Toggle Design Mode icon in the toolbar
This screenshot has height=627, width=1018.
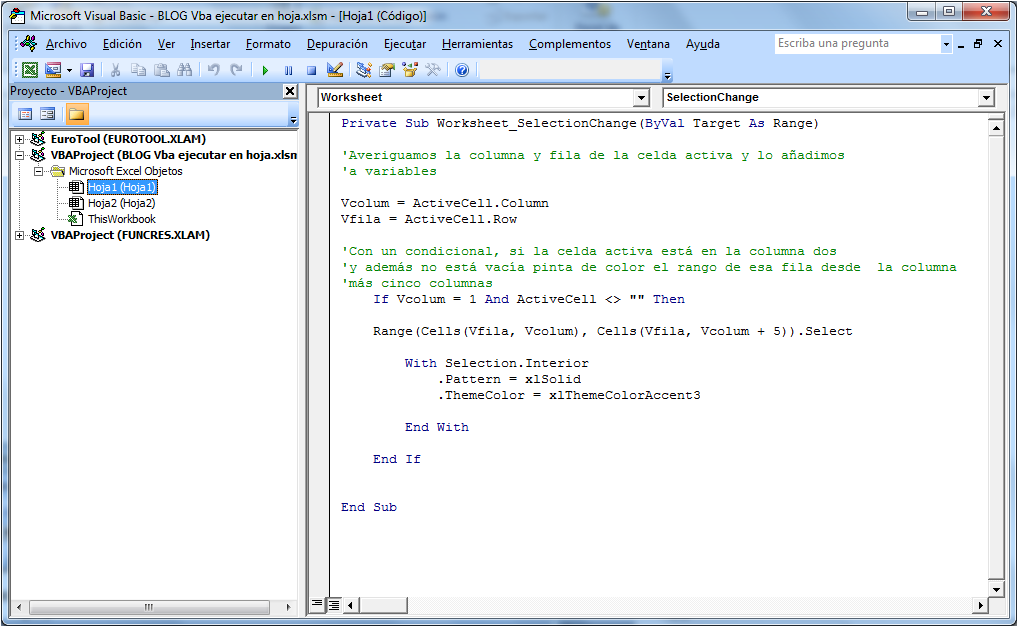335,70
